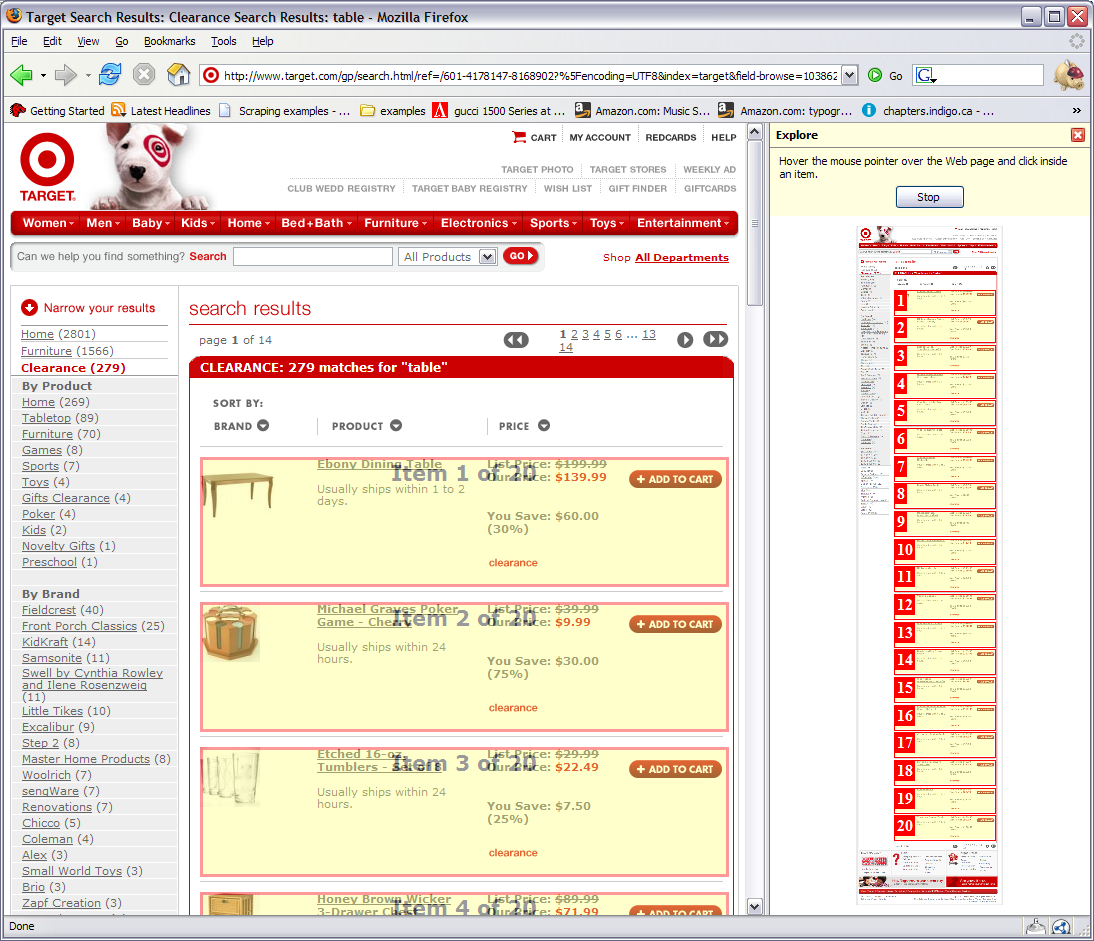The width and height of the screenshot is (1094, 941).
Task: Click the Target bullseye logo
Action: [47, 161]
